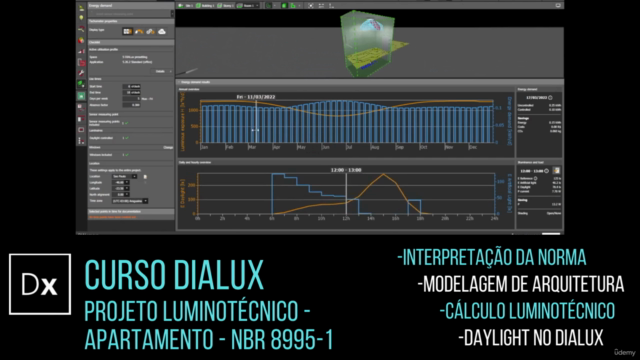640x360 pixels.
Task: Open the topmost site tool in left sidebar
Action: 81,7
